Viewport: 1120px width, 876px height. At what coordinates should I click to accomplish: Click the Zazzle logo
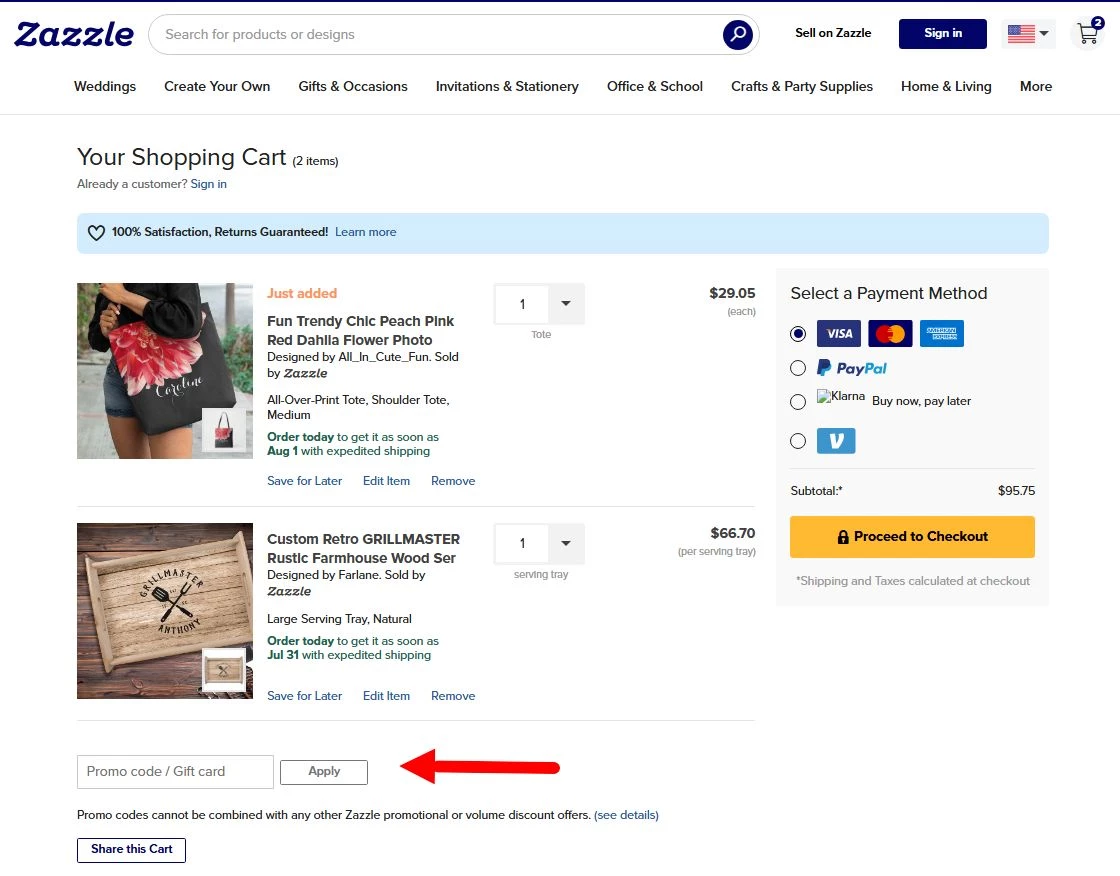click(73, 33)
